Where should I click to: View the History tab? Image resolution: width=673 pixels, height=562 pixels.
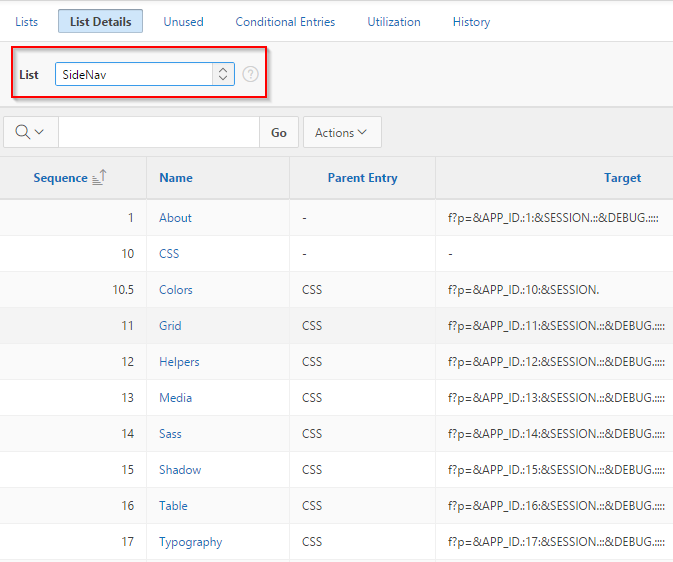pos(471,22)
